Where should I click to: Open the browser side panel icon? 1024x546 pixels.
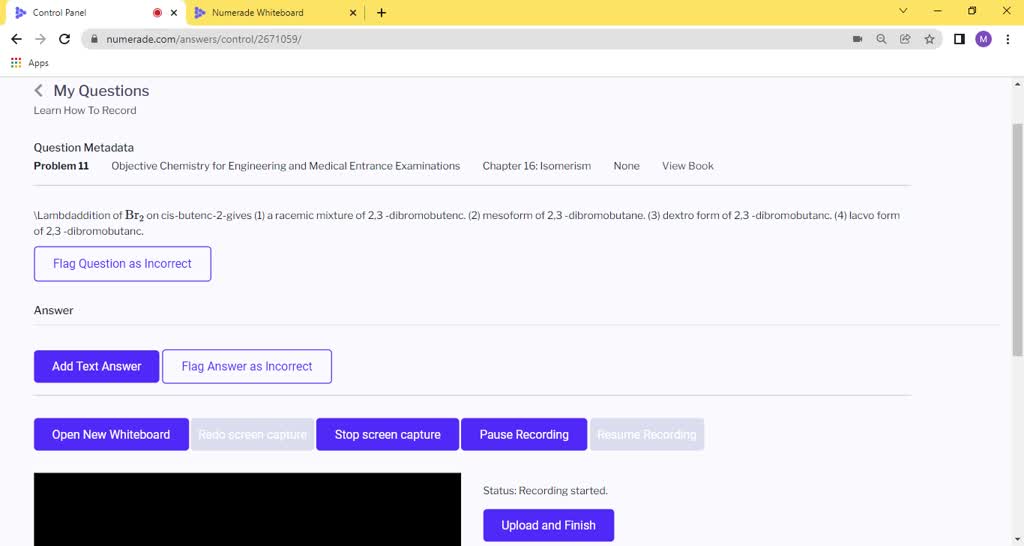pos(959,39)
